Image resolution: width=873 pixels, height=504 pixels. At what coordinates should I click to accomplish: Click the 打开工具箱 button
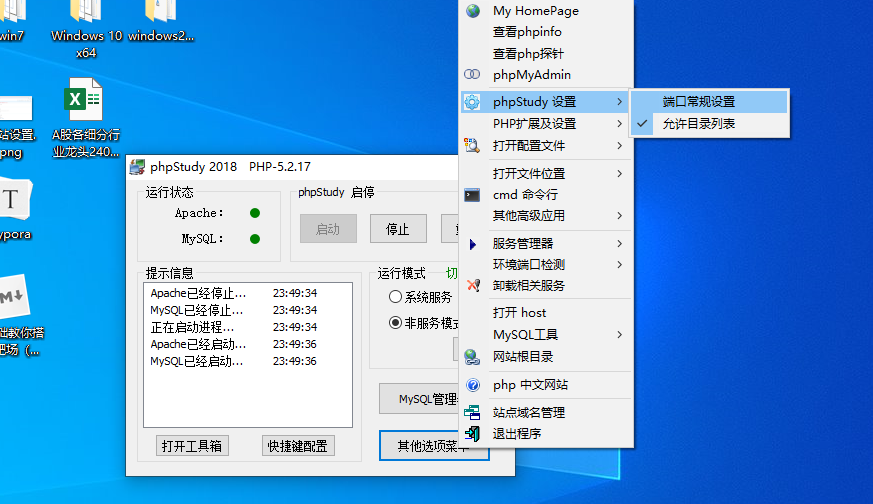click(192, 446)
